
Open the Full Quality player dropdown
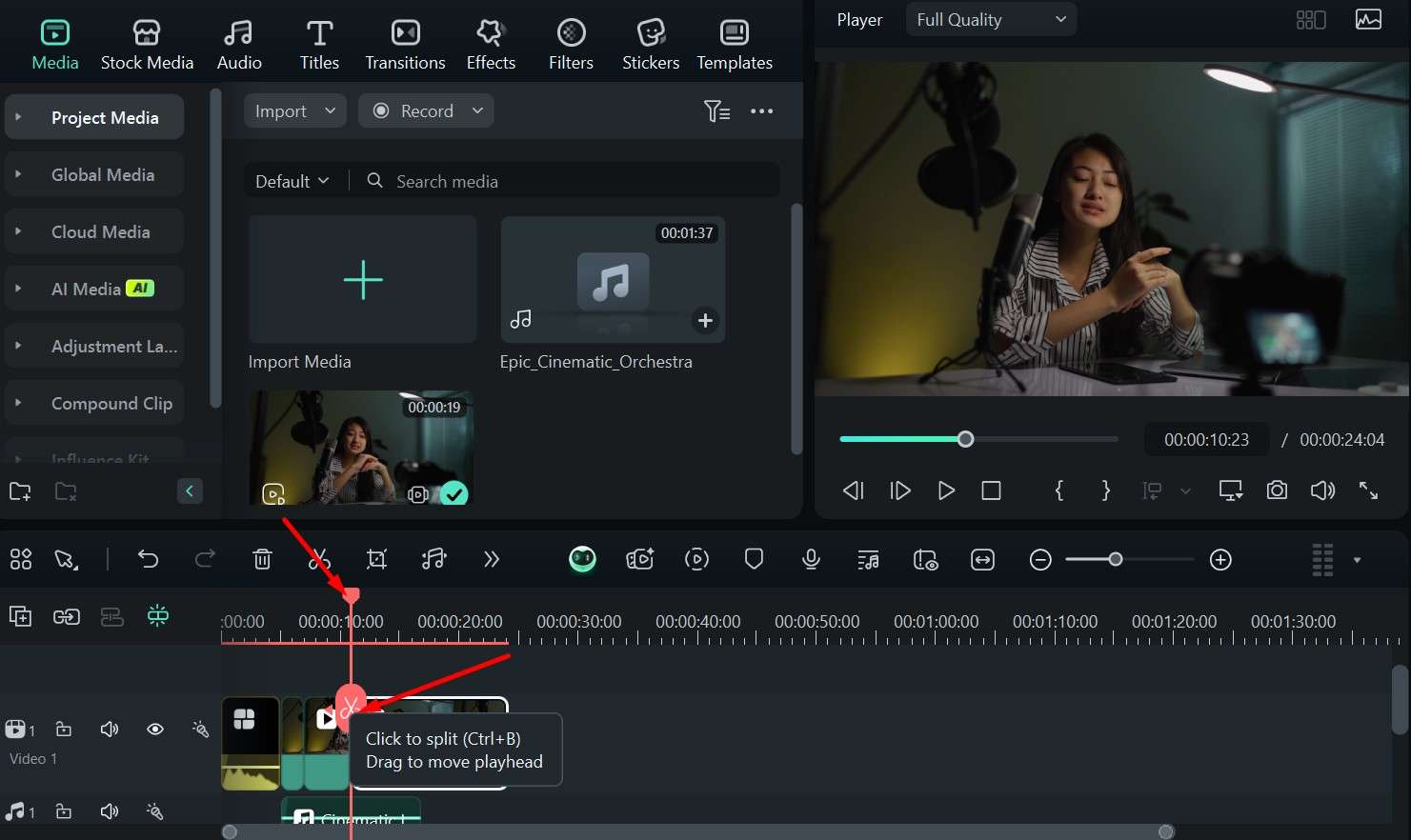click(991, 19)
